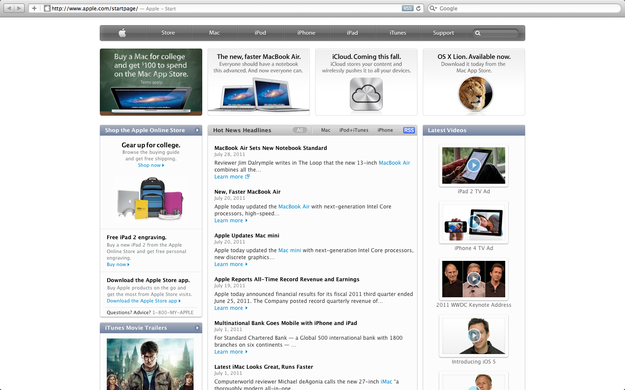The height and width of the screenshot is (390, 625).
Task: Click headline MacBook Air Sets New Notebook Standard
Action: pyautogui.click(x=271, y=148)
